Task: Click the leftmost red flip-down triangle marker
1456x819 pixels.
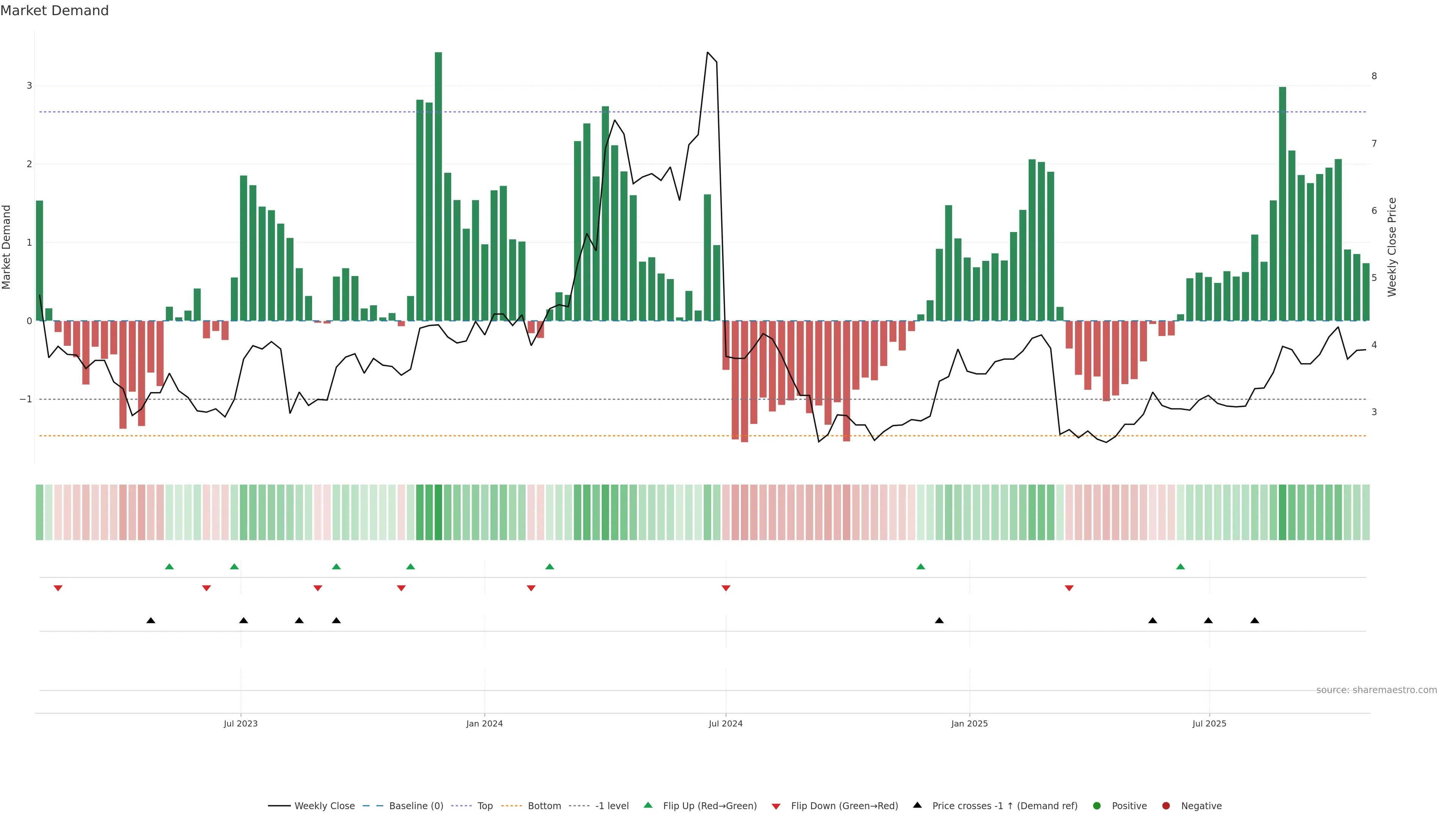Action: click(x=58, y=588)
